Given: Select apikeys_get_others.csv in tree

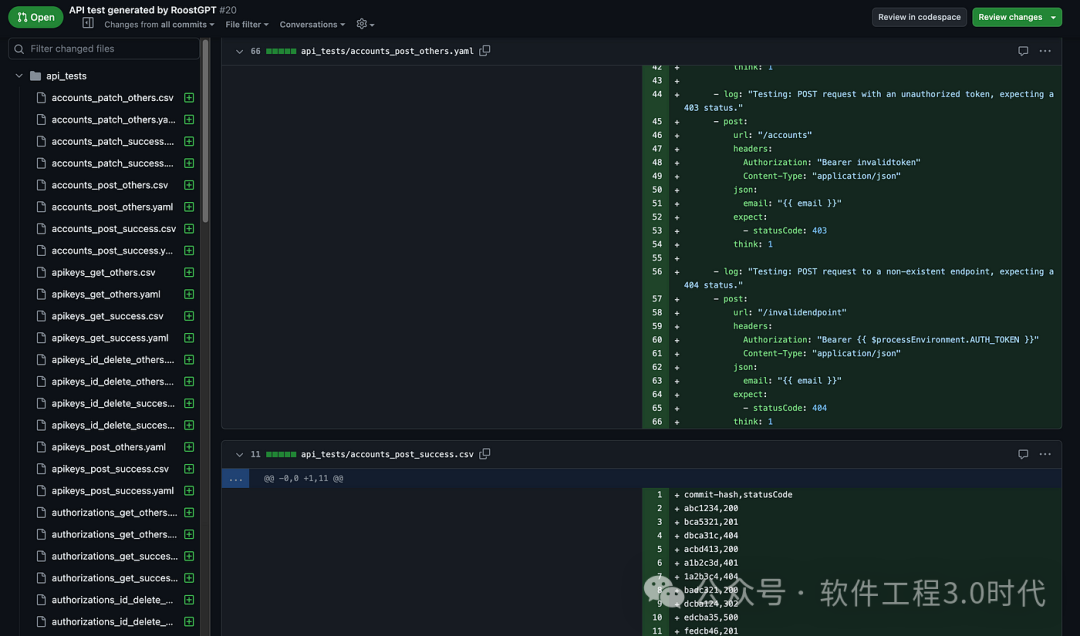Looking at the screenshot, I should tap(103, 272).
